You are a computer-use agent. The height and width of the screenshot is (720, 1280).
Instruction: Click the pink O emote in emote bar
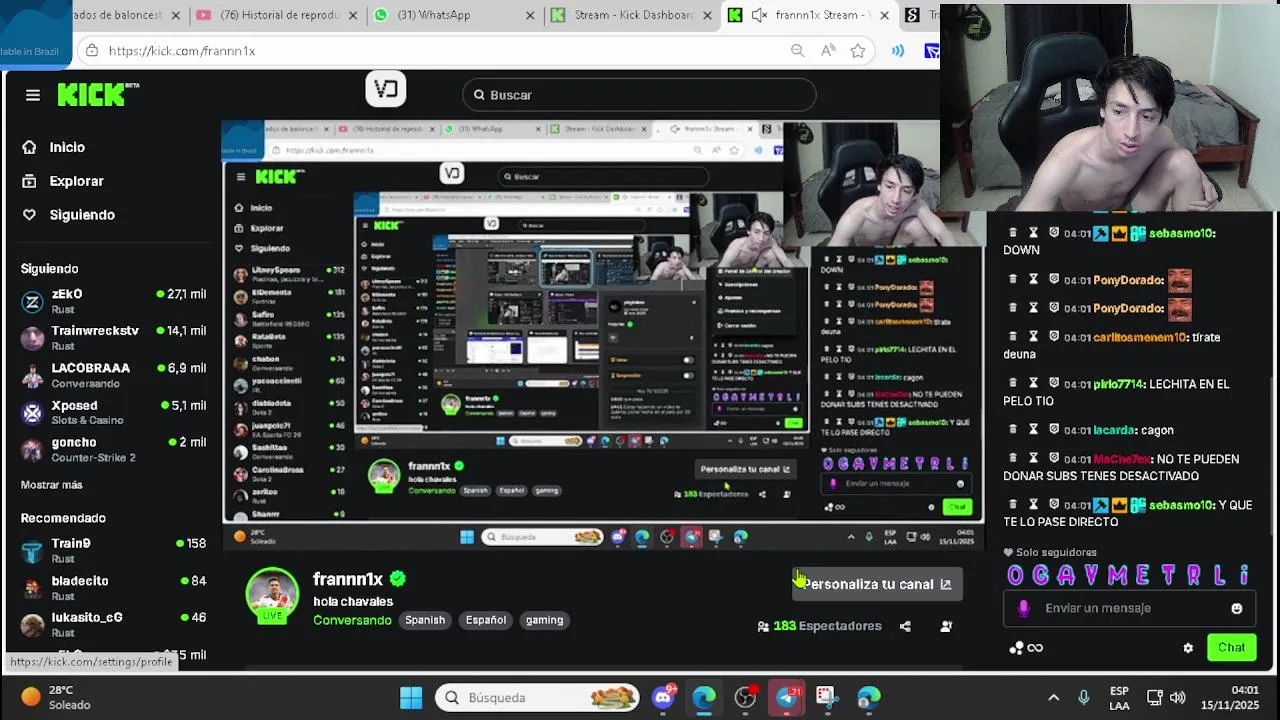[x=1016, y=575]
